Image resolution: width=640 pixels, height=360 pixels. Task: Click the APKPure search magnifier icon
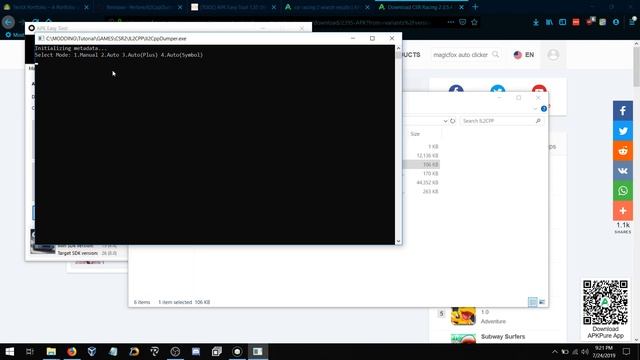pyautogui.click(x=496, y=54)
